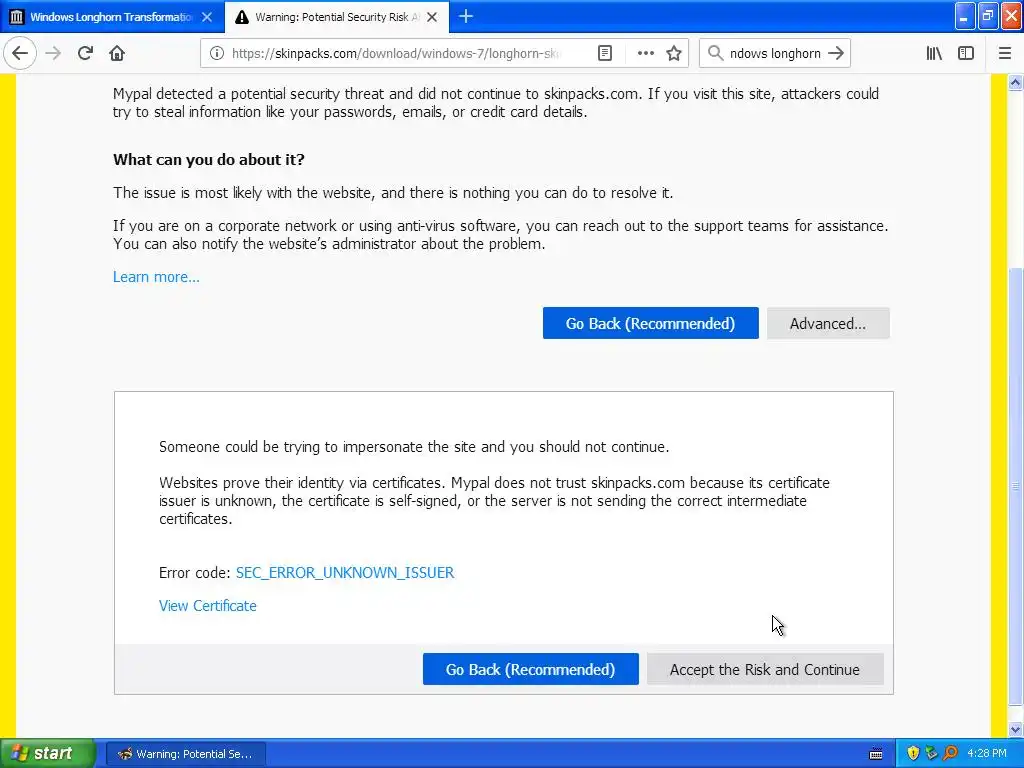
Task: Click the magnifier tray icon
Action: pos(951,754)
